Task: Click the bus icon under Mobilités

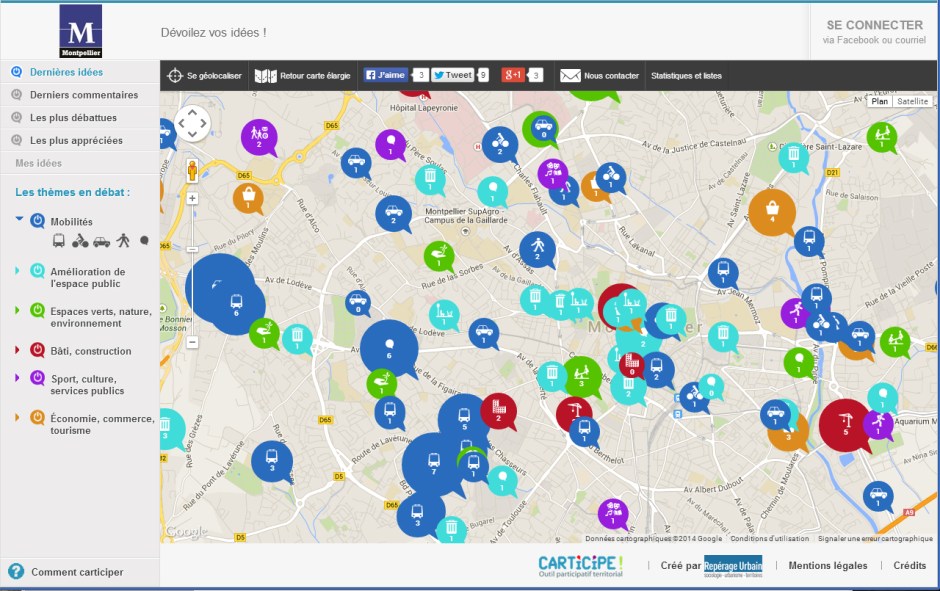Action: (59, 241)
